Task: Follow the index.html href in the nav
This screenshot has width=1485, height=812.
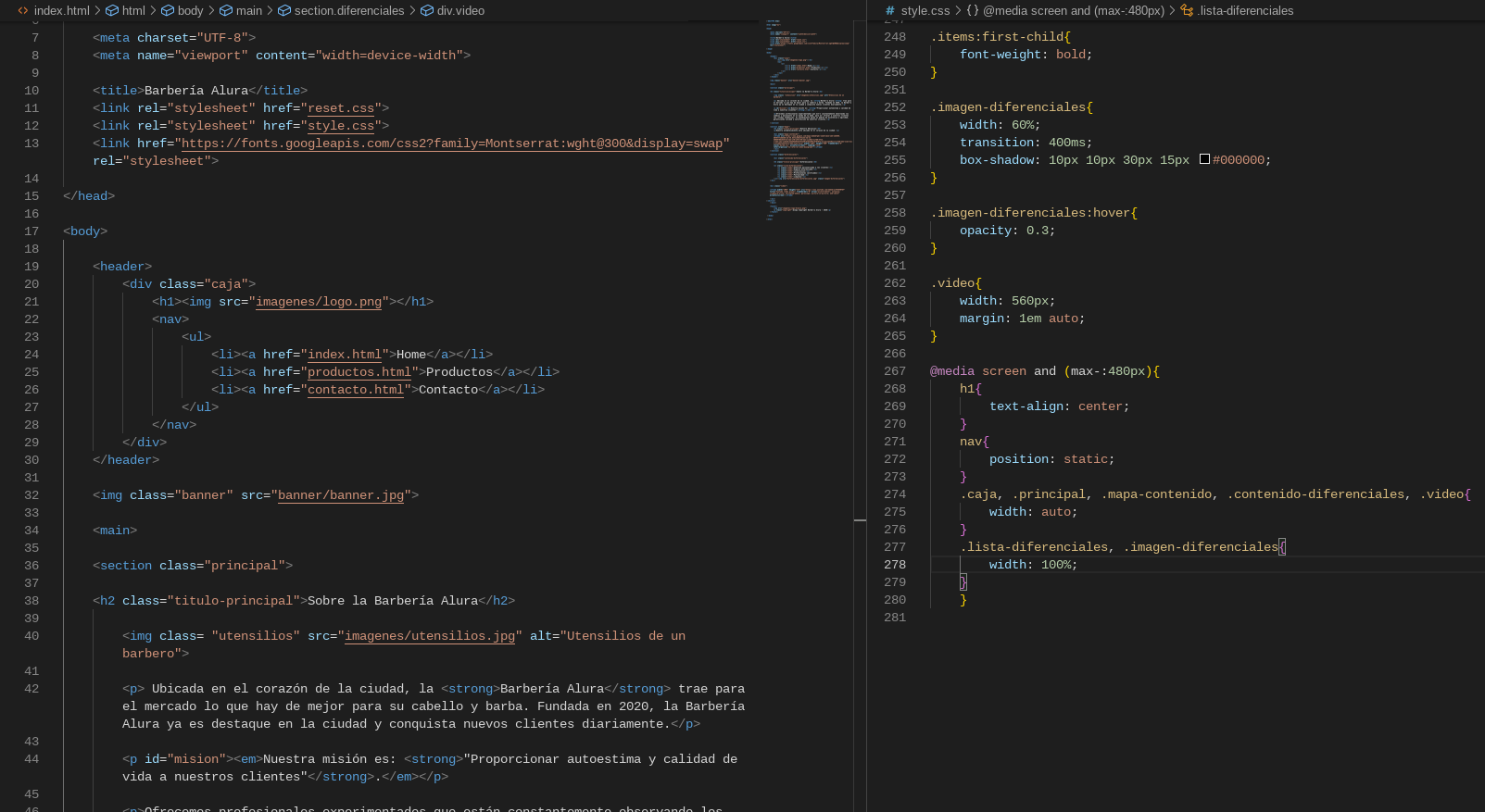Action: 345,355
